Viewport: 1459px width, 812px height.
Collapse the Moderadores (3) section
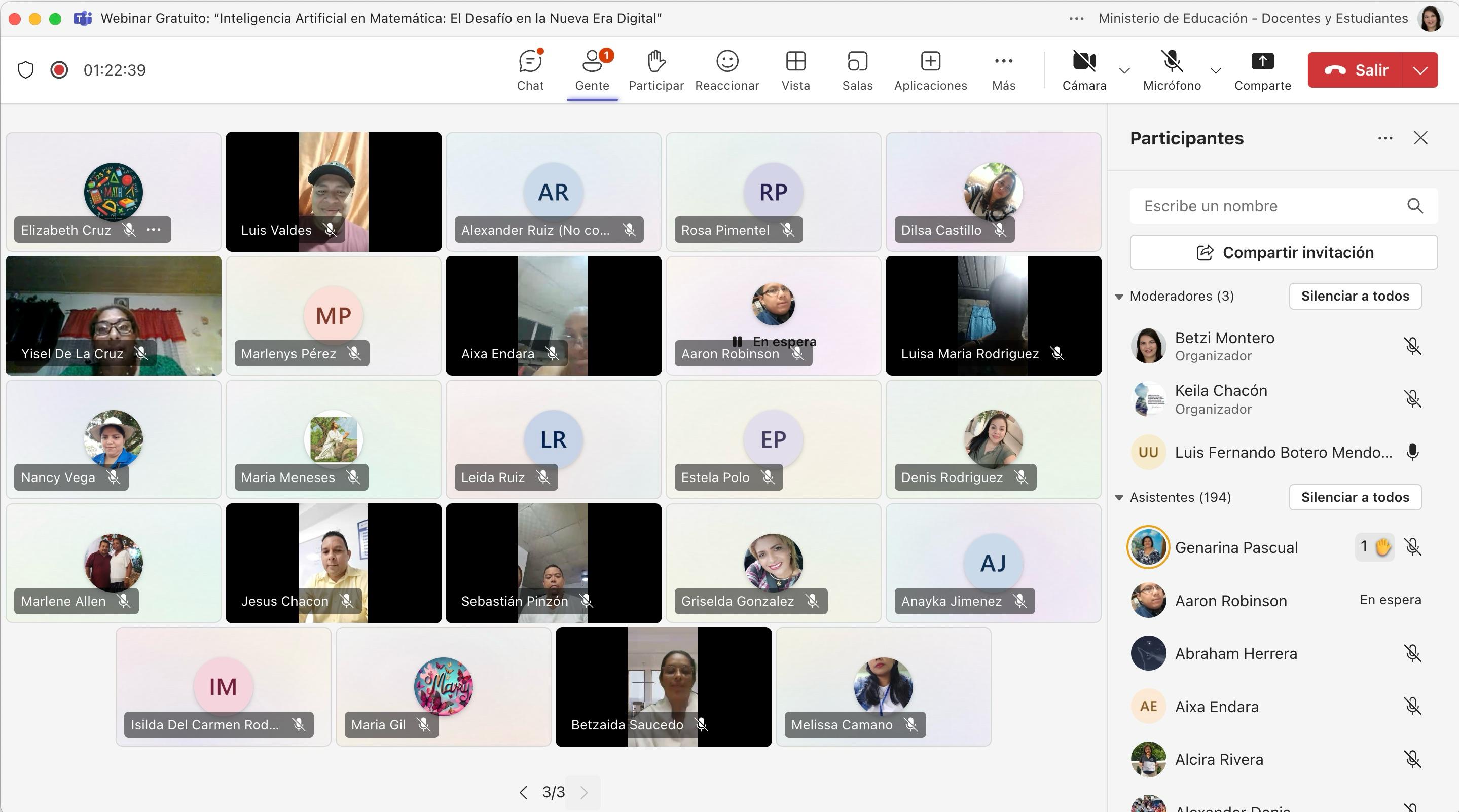coord(1119,296)
